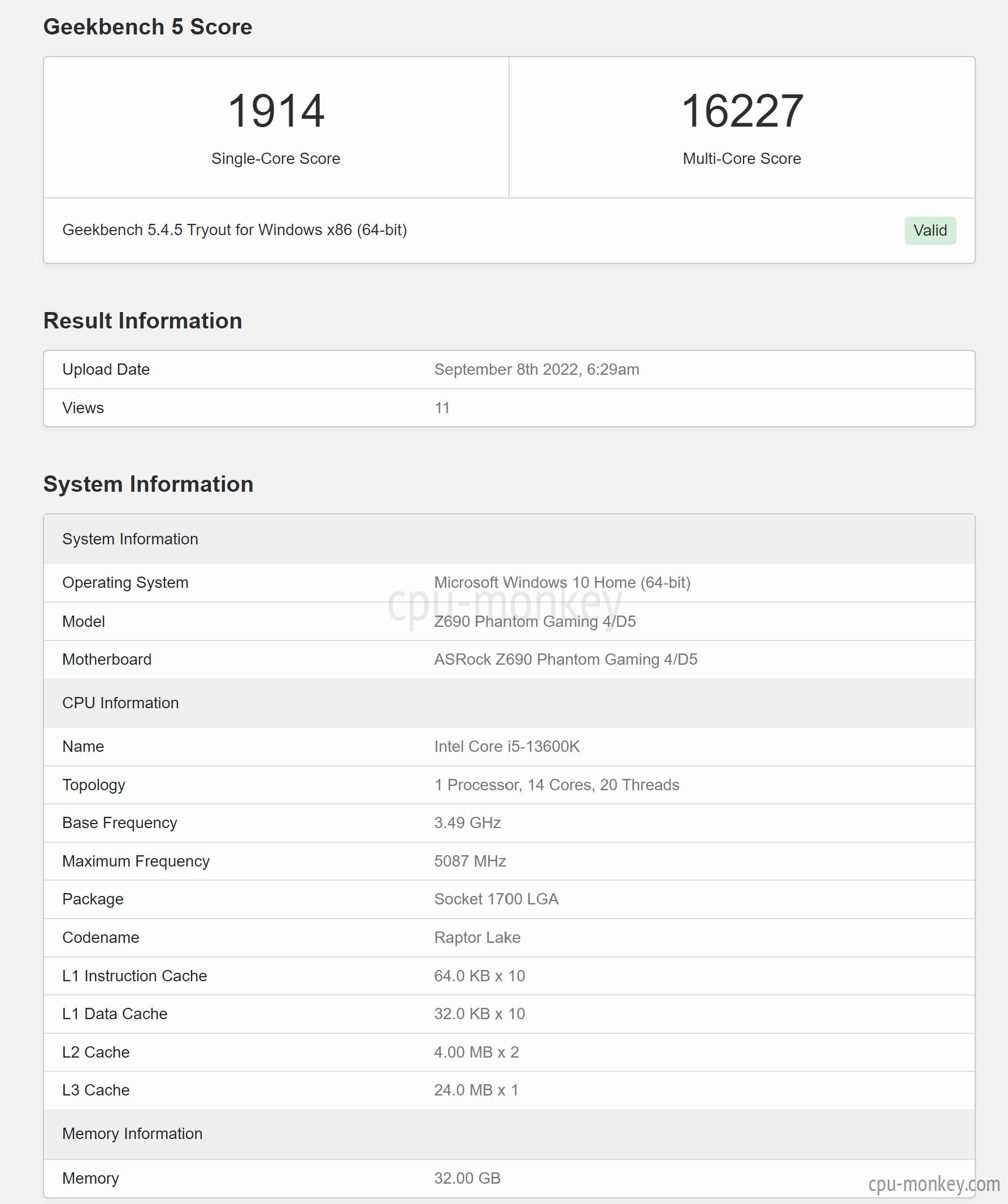Click the Geekbench 5 Score heading
1008x1204 pixels.
(148, 27)
